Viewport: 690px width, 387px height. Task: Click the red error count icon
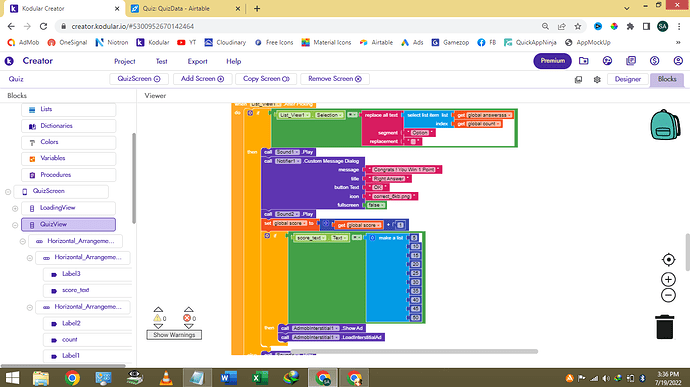tap(187, 318)
